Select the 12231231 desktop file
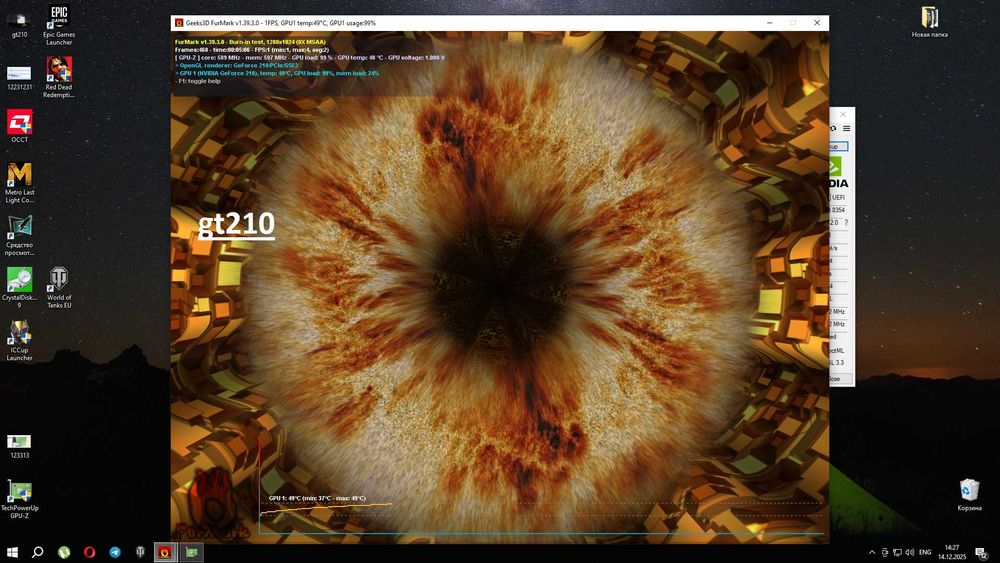The width and height of the screenshot is (1000, 563). pyautogui.click(x=19, y=78)
